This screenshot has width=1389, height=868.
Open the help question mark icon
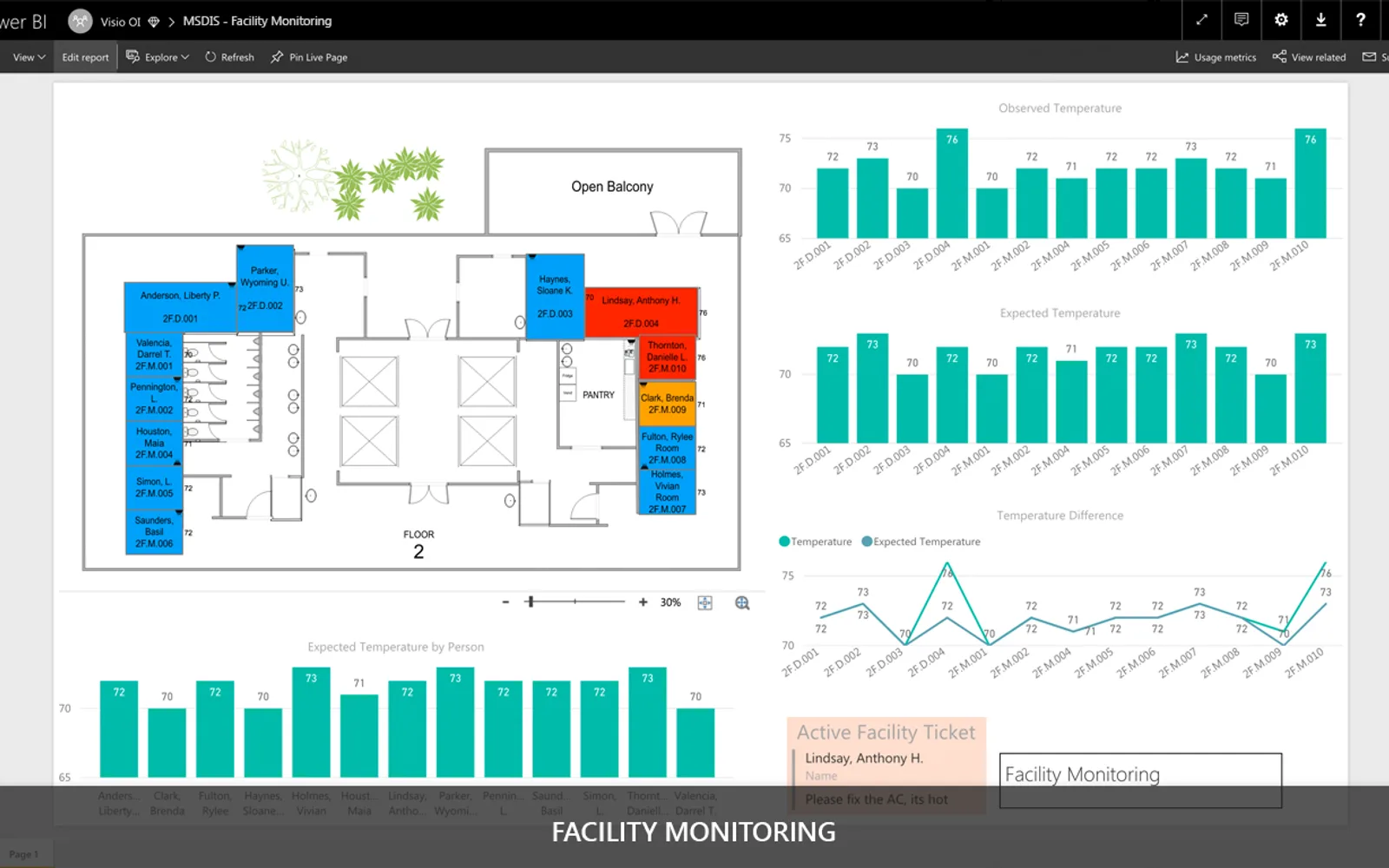(x=1360, y=20)
